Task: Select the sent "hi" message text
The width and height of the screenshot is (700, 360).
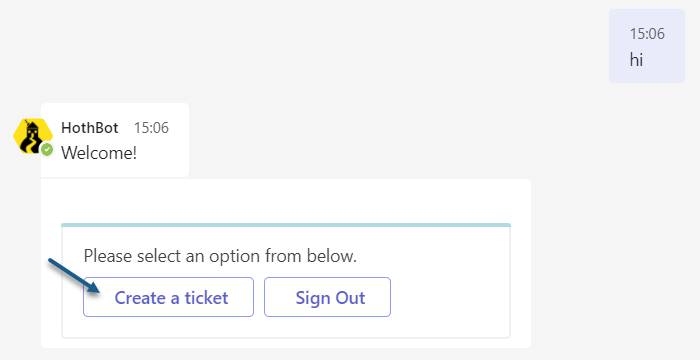Action: tap(636, 59)
